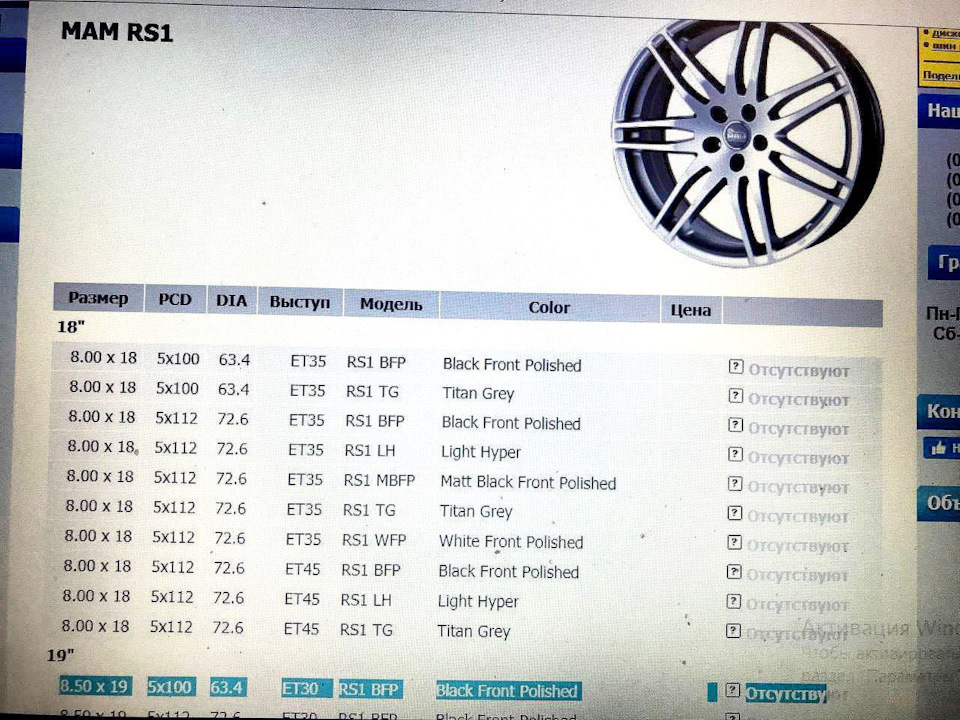Click the 'MAM RS1' page heading
This screenshot has width=960, height=720.
click(x=117, y=32)
